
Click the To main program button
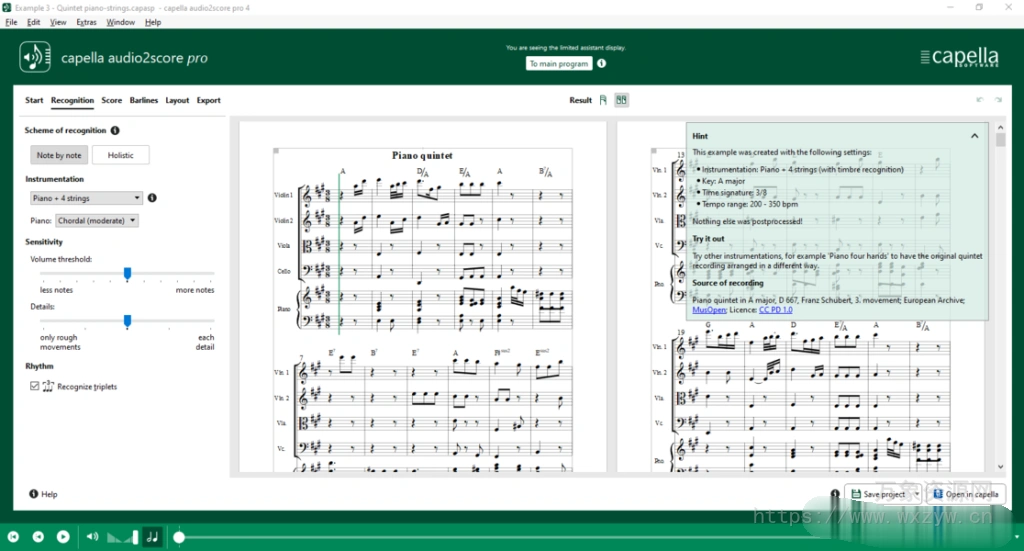coord(559,63)
